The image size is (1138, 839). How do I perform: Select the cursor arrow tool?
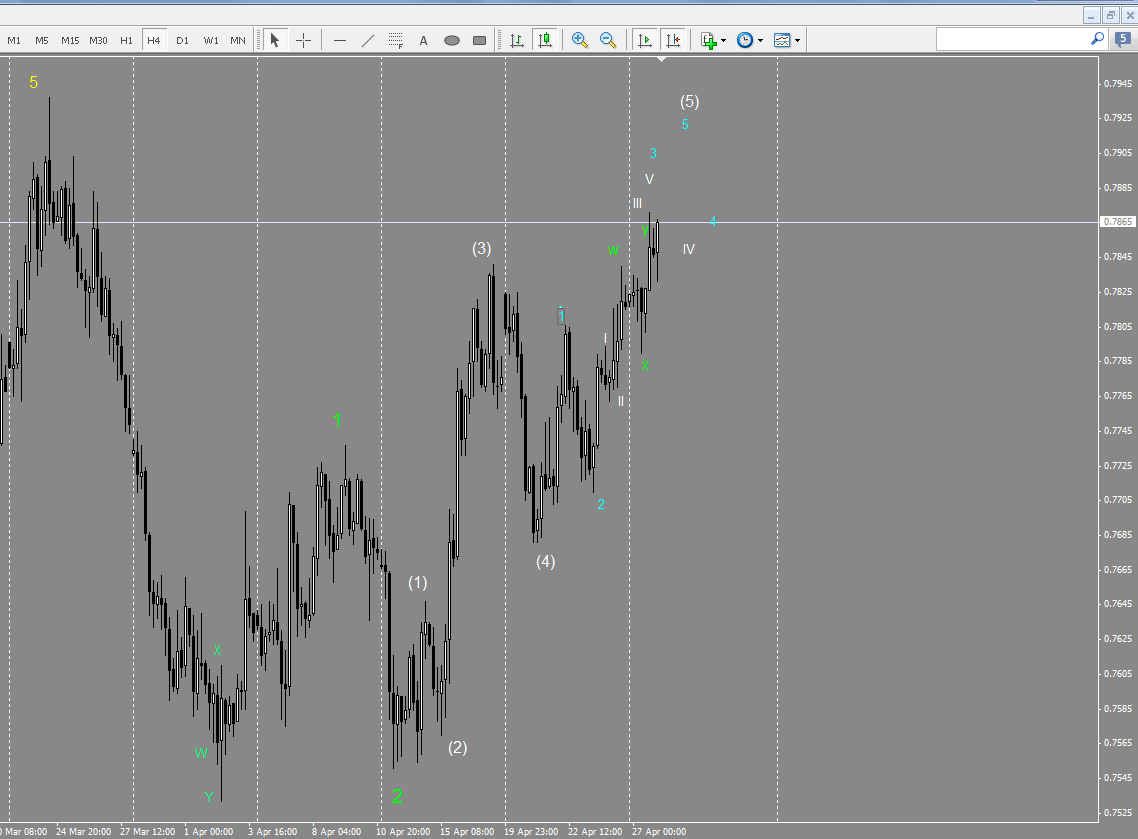pyautogui.click(x=273, y=40)
